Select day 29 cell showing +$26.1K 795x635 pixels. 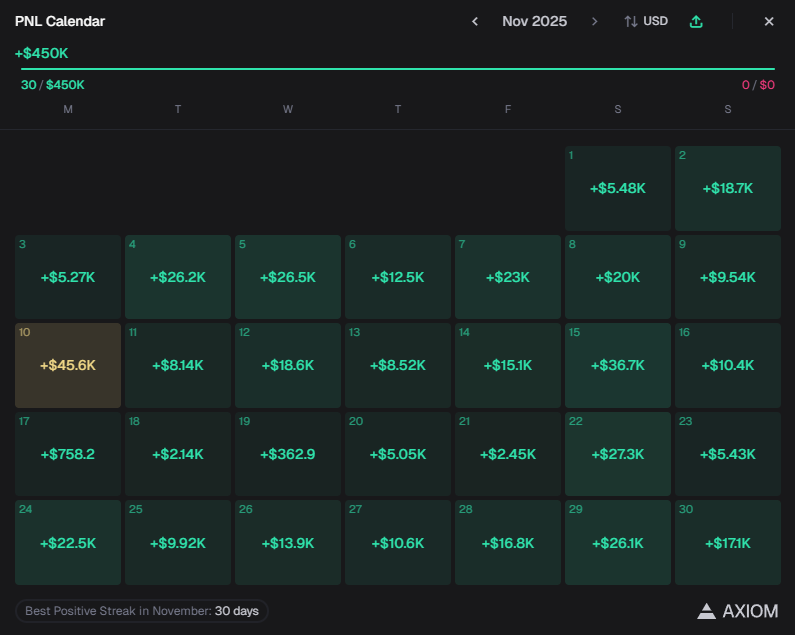tap(618, 543)
